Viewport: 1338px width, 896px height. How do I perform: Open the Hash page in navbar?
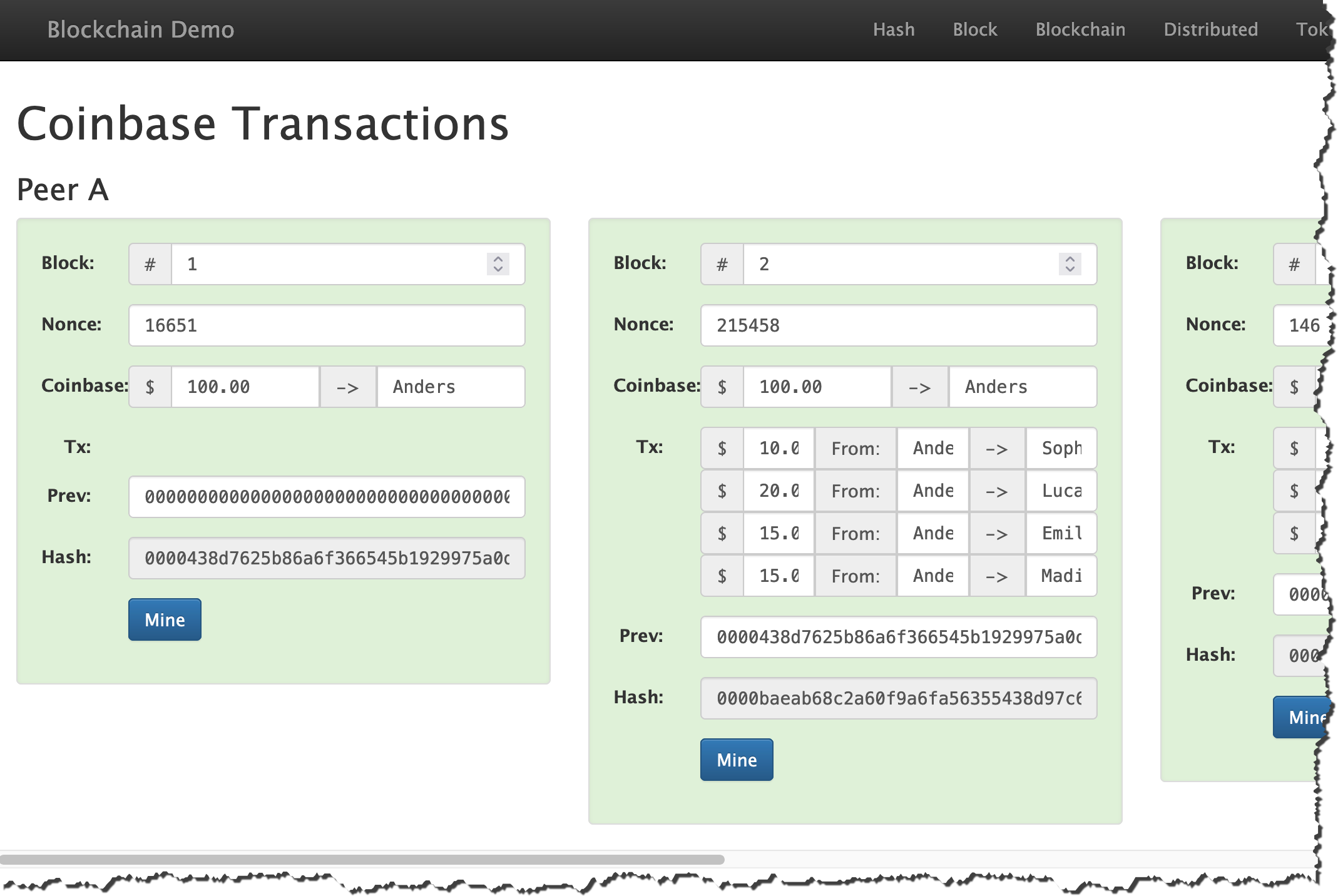click(894, 29)
